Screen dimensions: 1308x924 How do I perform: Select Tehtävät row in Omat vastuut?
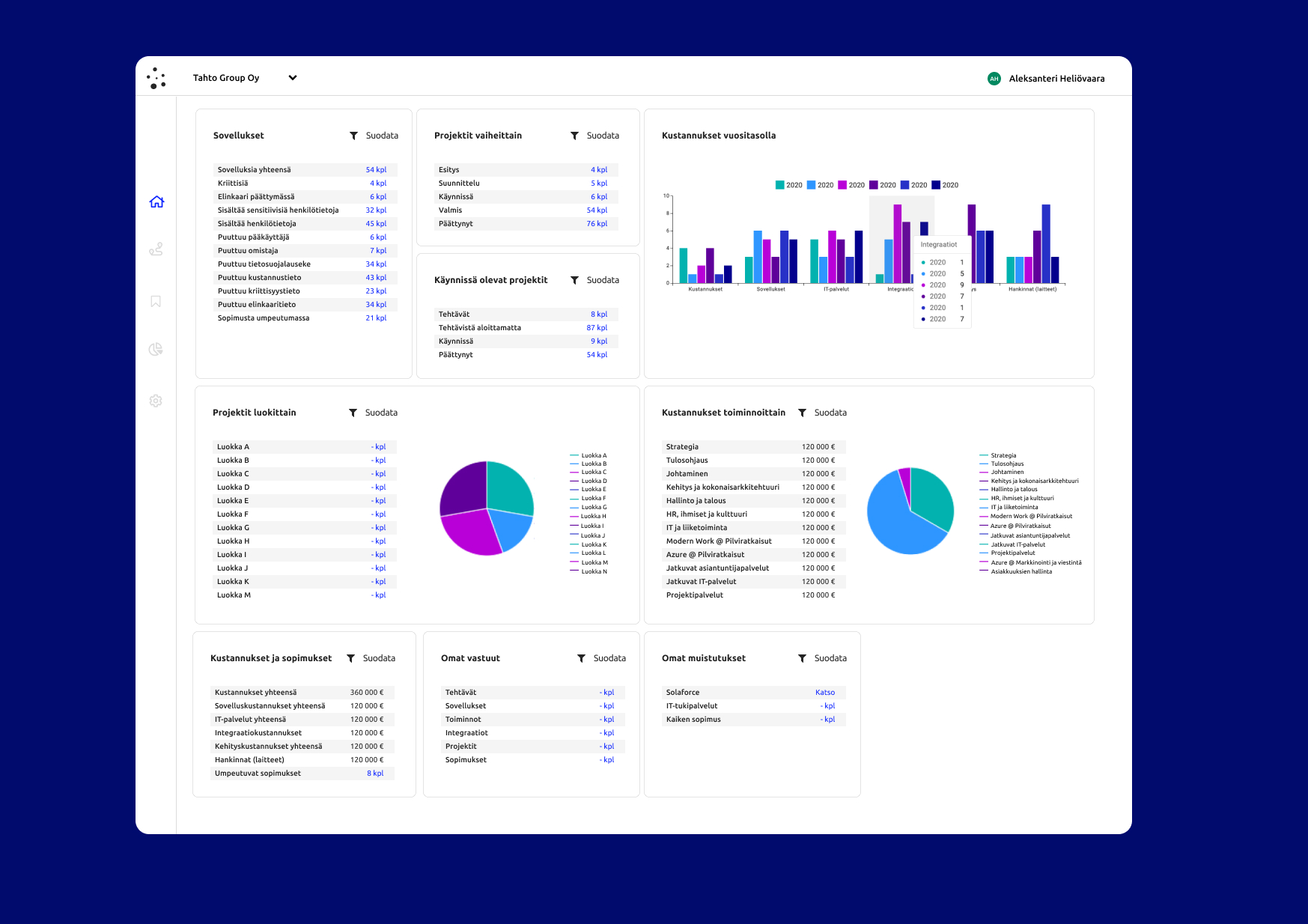[x=533, y=693]
